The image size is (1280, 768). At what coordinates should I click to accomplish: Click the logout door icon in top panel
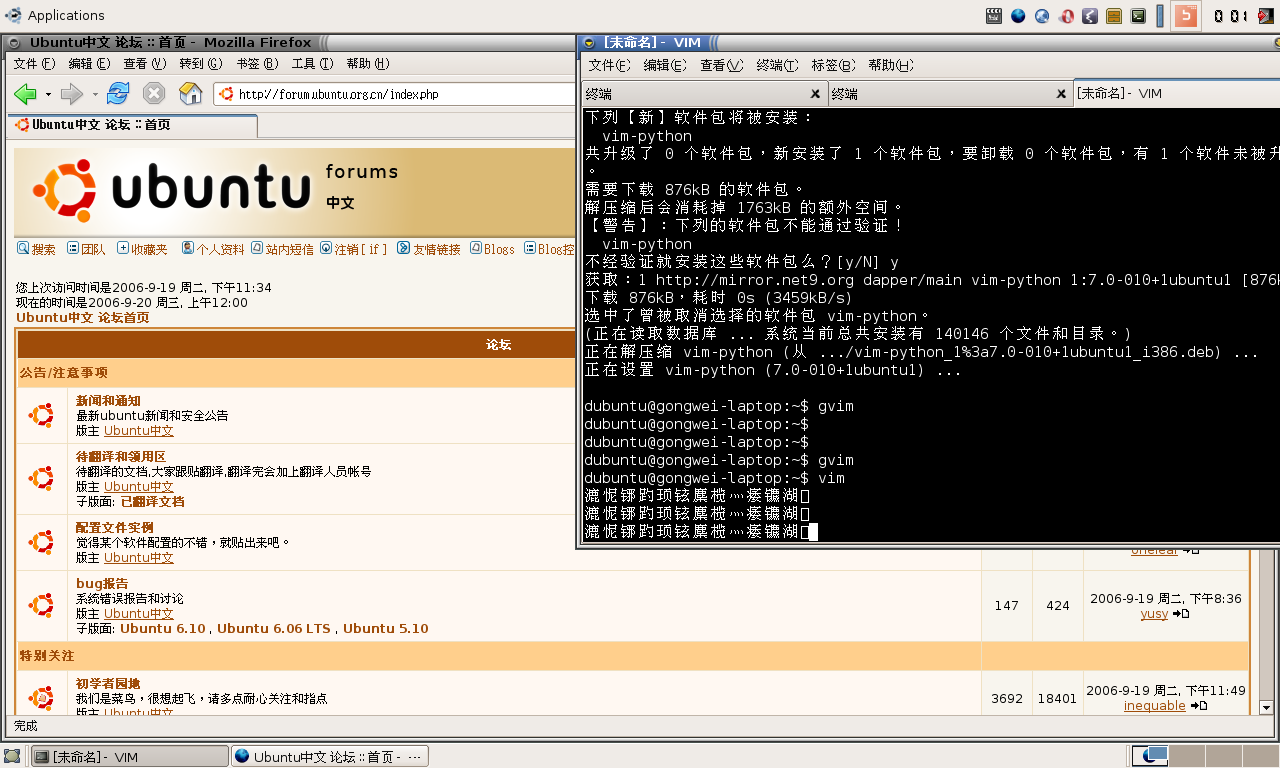1266,15
